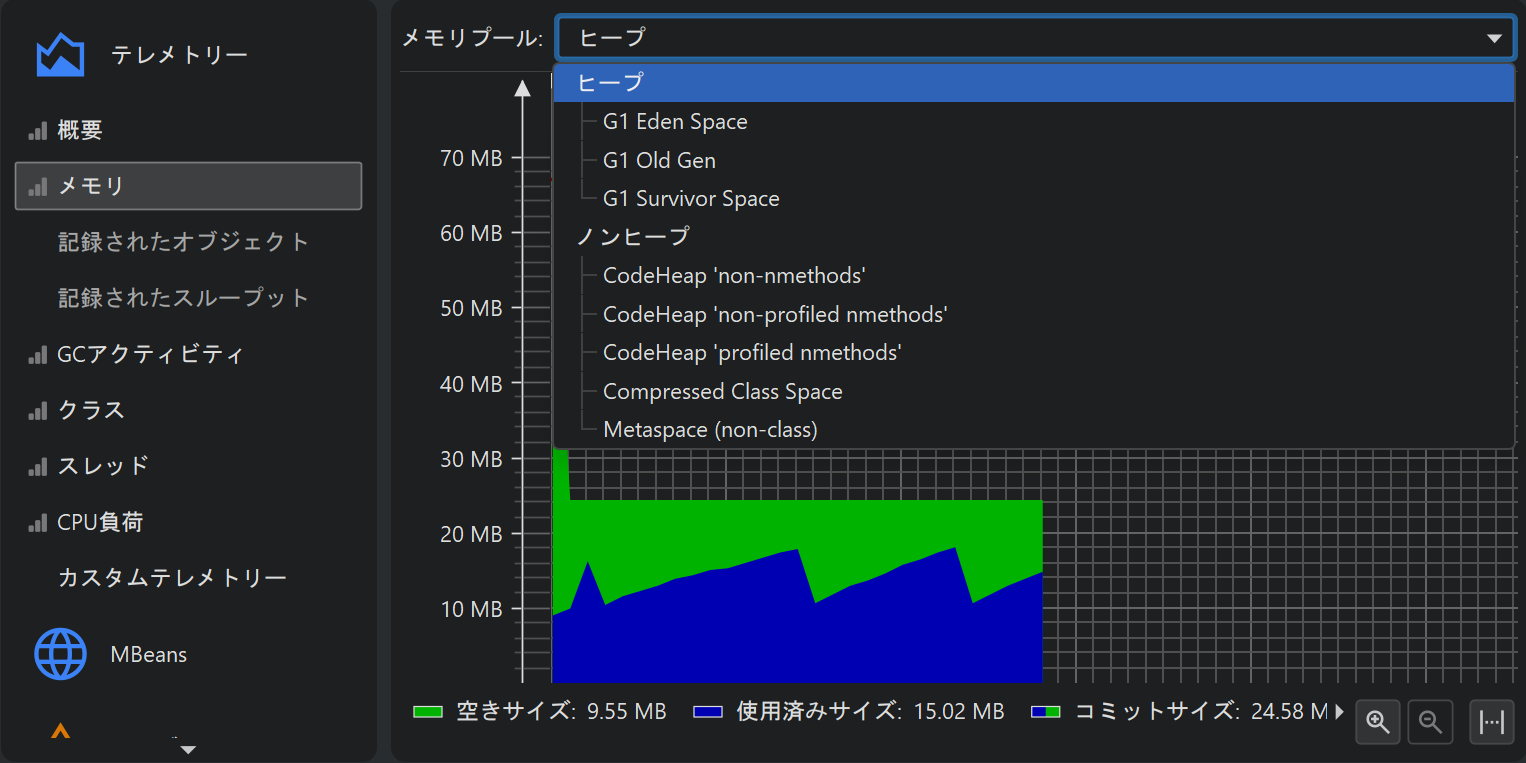The height and width of the screenshot is (763, 1526).
Task: Select Compressed Class Space option
Action: click(722, 392)
